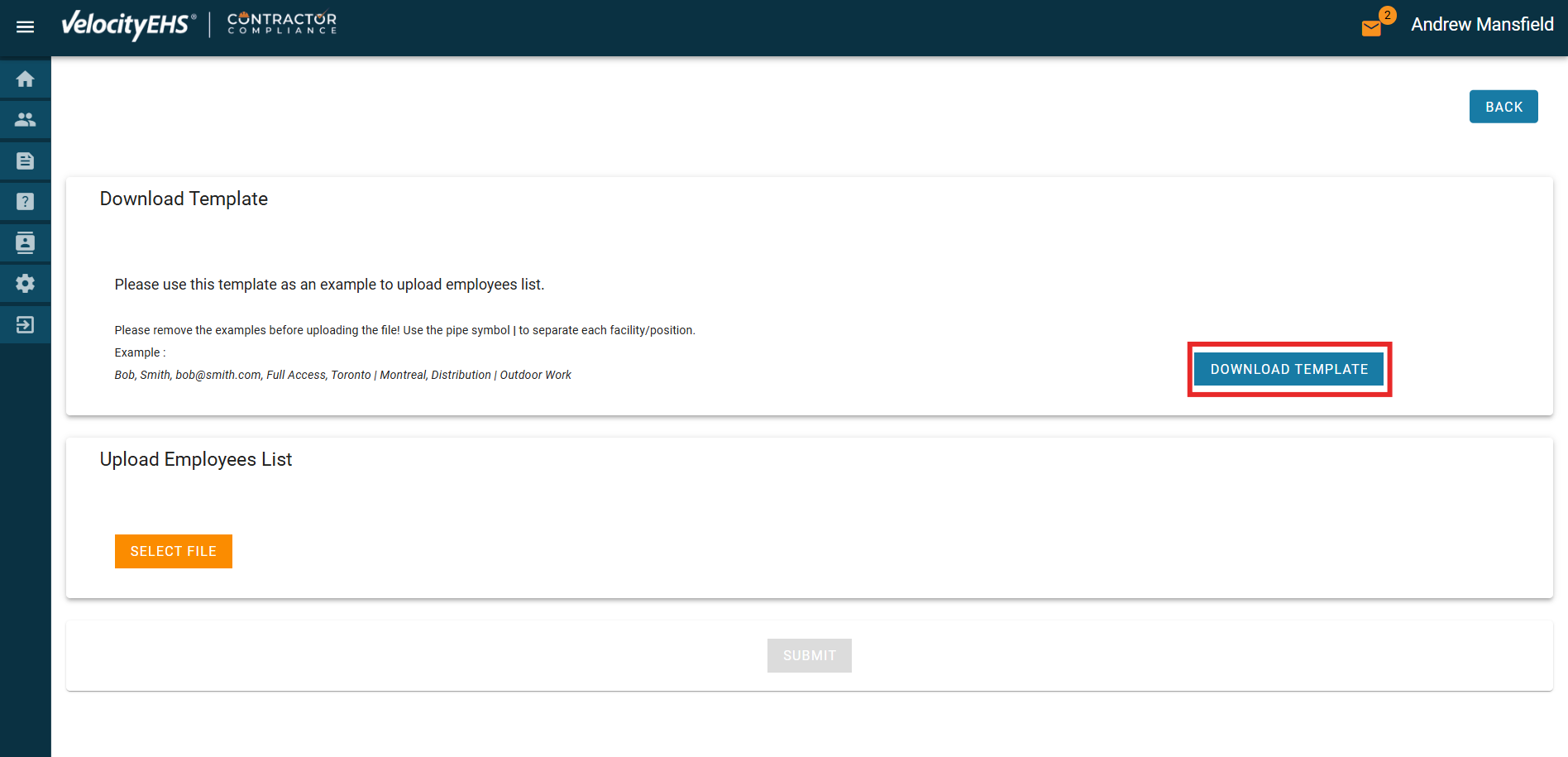Click the logout arrow icon in sidebar

pos(25,324)
